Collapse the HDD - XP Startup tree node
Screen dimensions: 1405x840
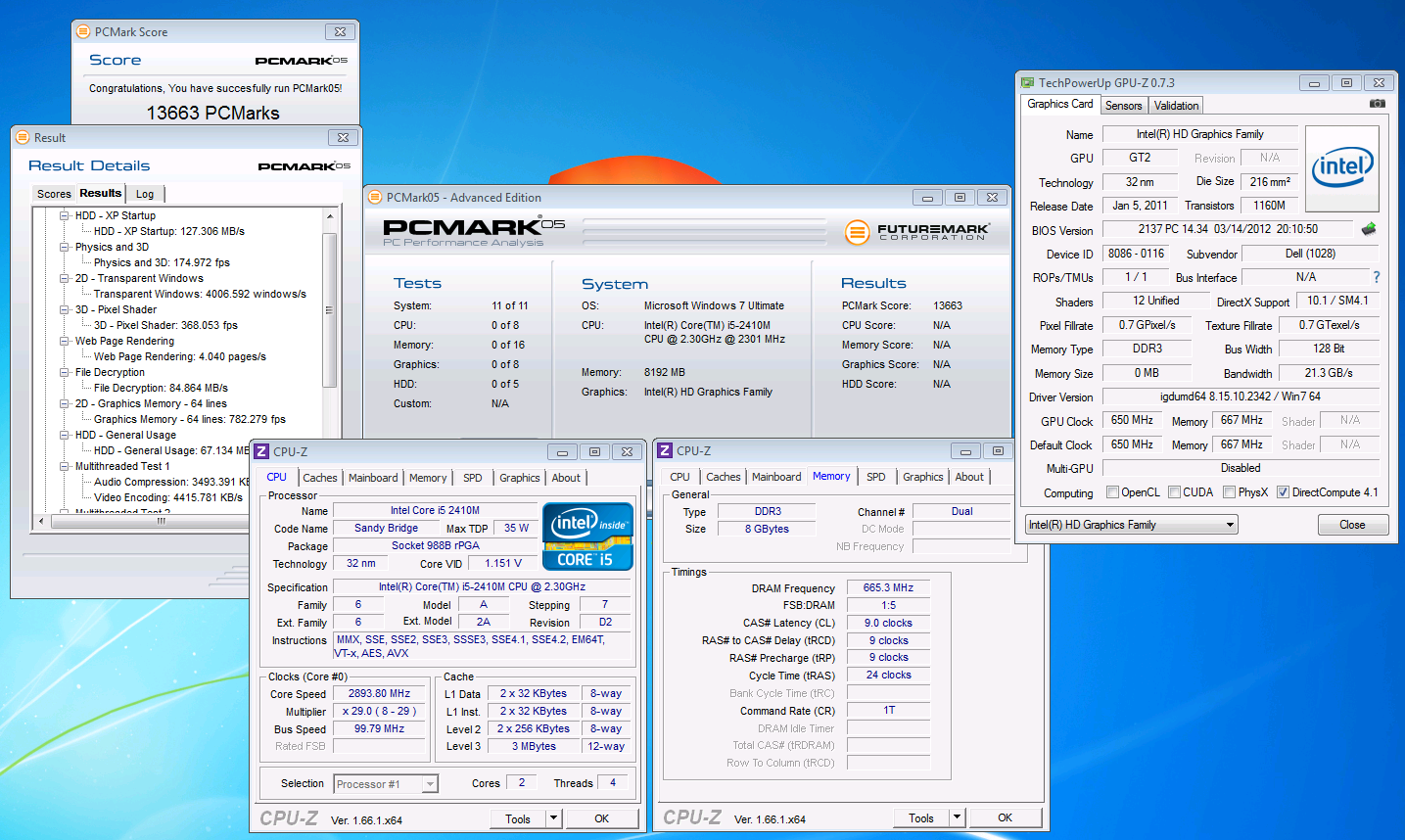tap(65, 215)
